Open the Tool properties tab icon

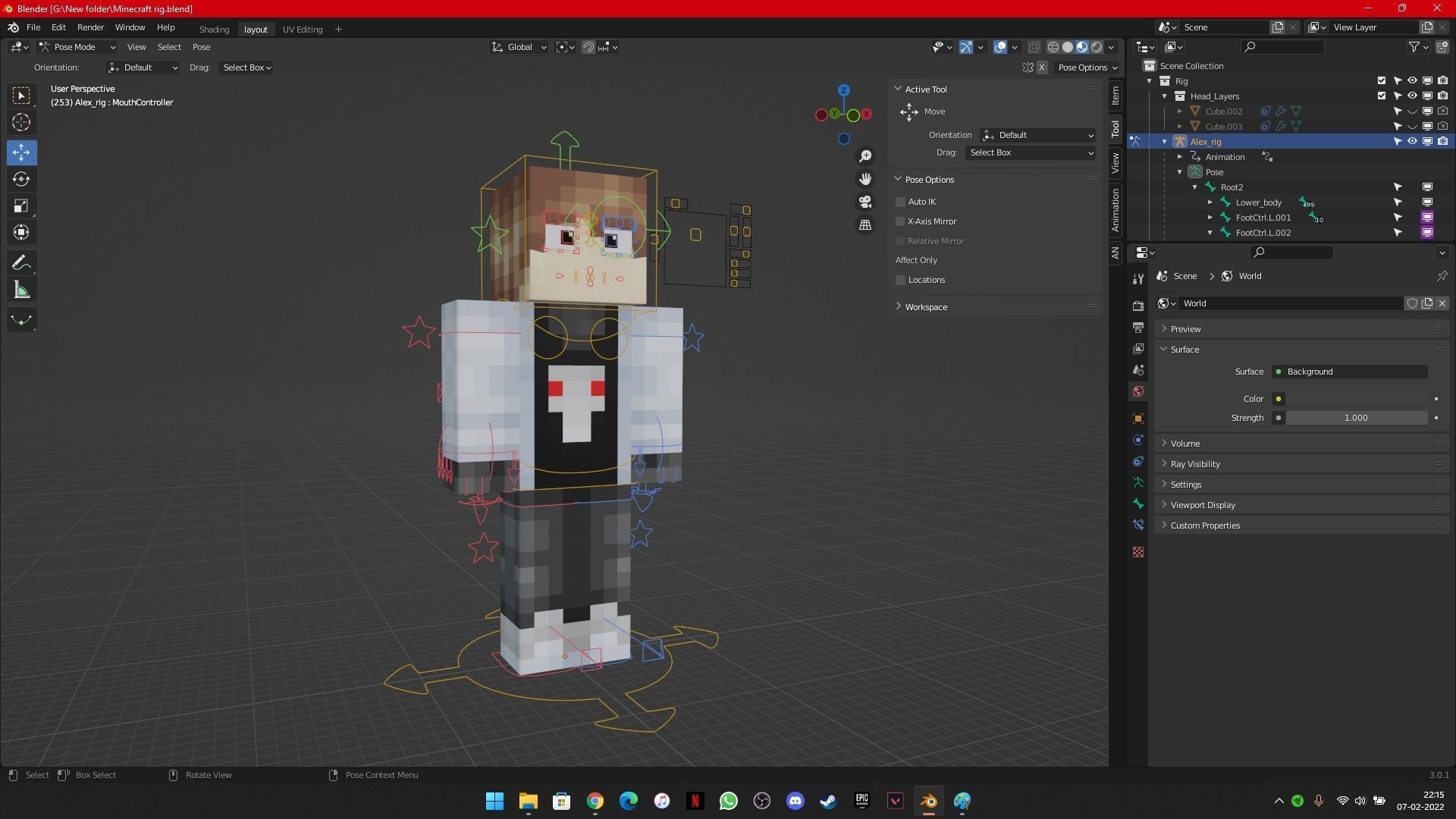(x=1138, y=279)
